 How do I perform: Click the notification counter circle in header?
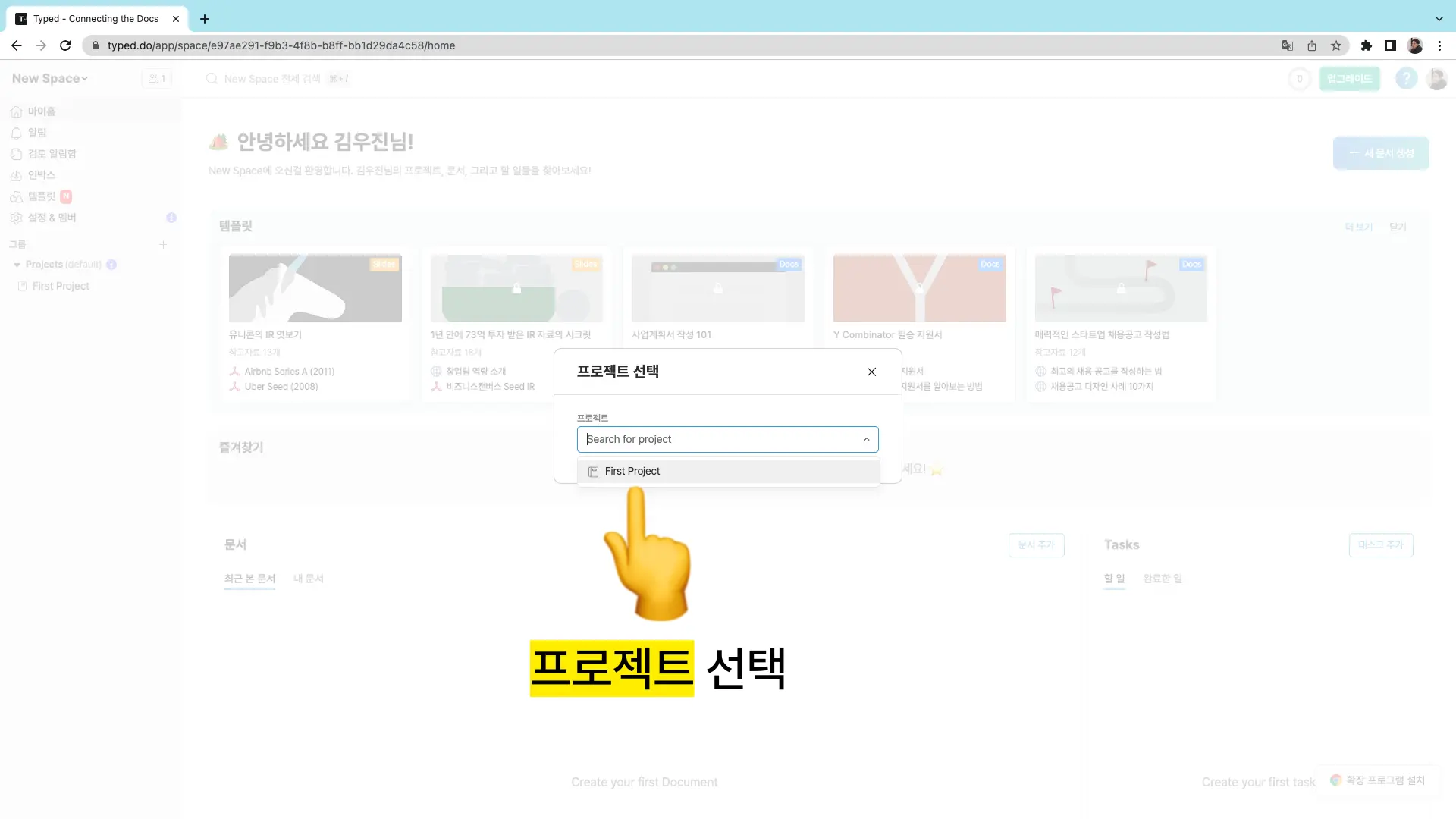[1299, 79]
